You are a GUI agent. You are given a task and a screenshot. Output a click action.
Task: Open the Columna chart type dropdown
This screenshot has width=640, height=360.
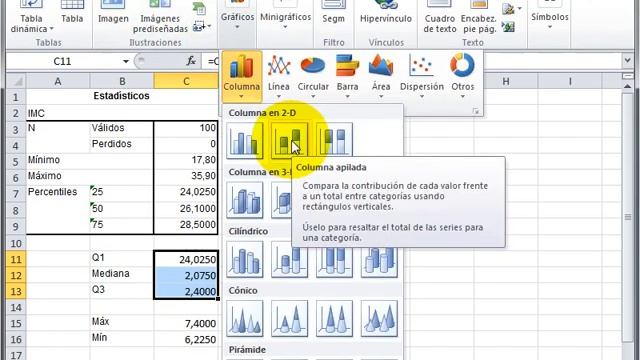coord(242,76)
